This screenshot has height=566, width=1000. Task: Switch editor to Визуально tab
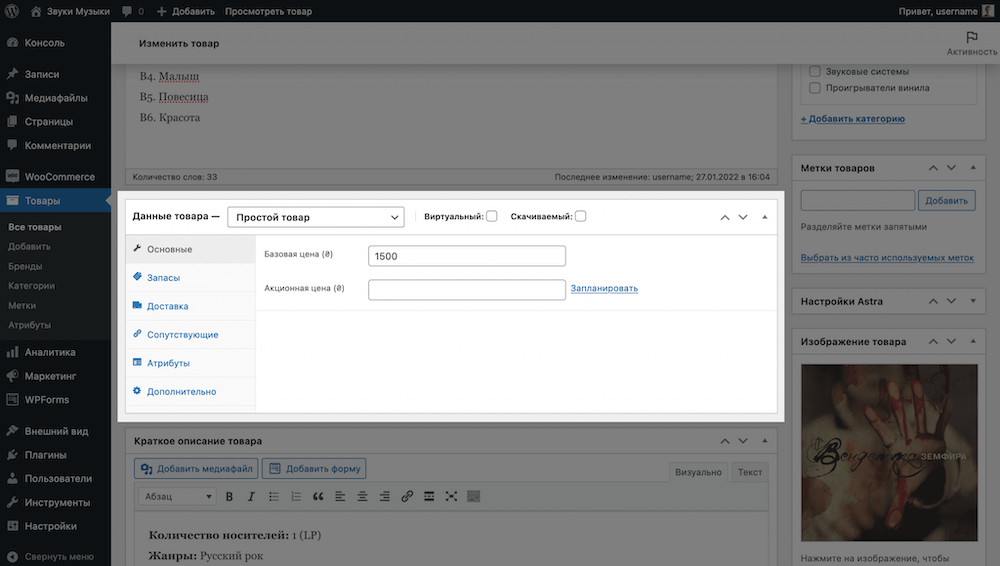point(698,472)
